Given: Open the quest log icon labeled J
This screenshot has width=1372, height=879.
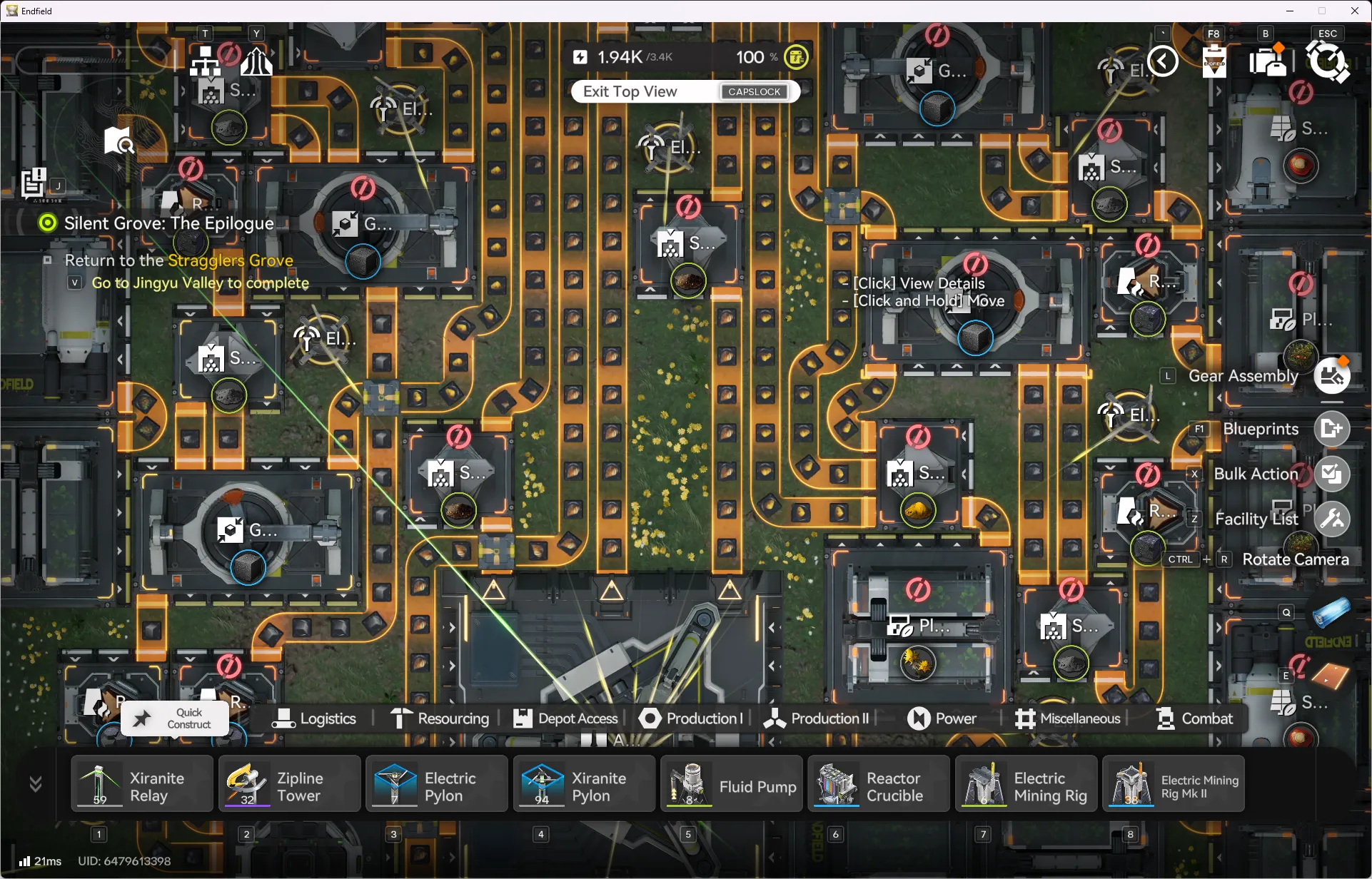Looking at the screenshot, I should [34, 183].
